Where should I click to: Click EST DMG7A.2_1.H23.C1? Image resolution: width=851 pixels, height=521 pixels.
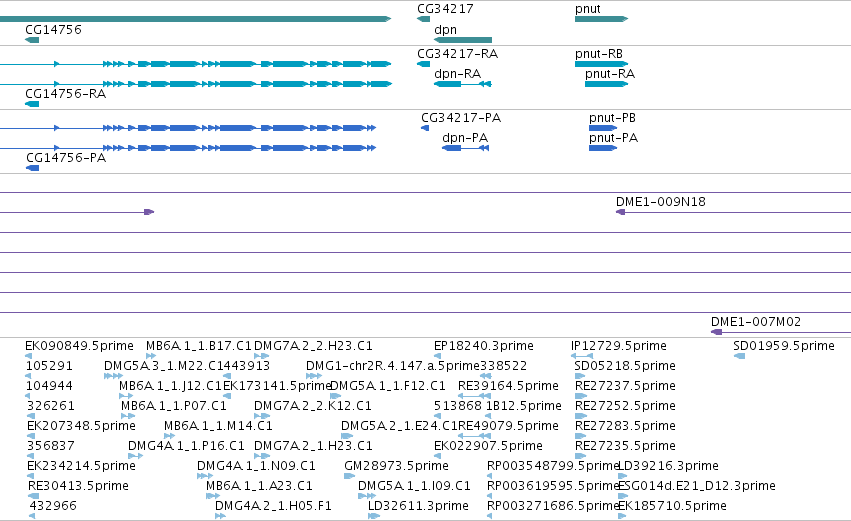point(313,446)
